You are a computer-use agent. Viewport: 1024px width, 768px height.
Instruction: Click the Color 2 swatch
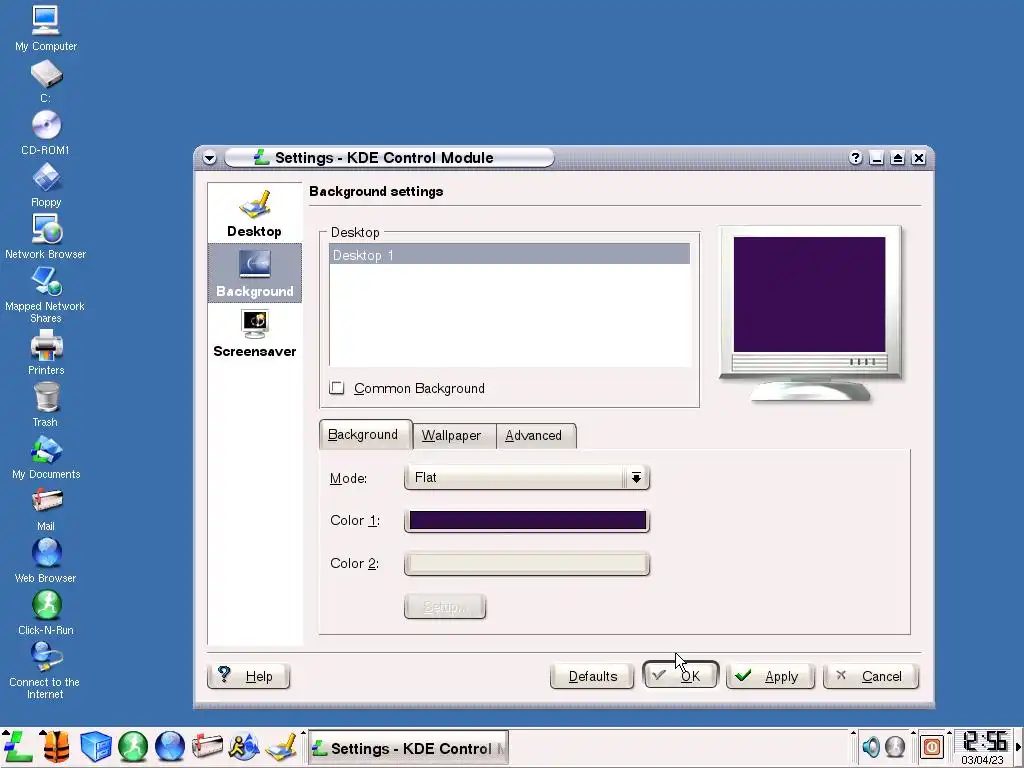pos(527,564)
